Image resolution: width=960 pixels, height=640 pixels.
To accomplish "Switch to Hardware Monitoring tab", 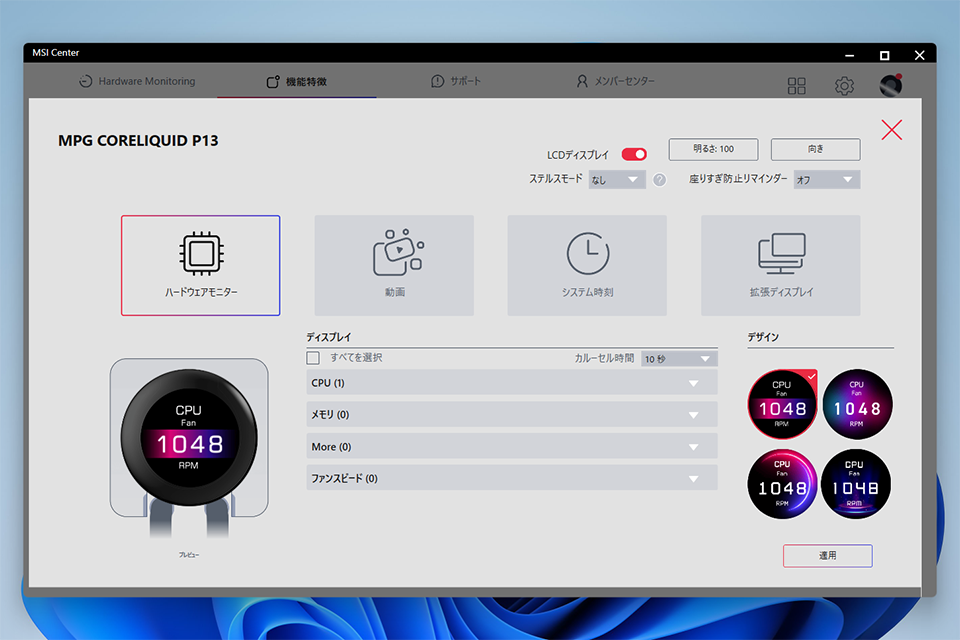I will click(x=137, y=81).
